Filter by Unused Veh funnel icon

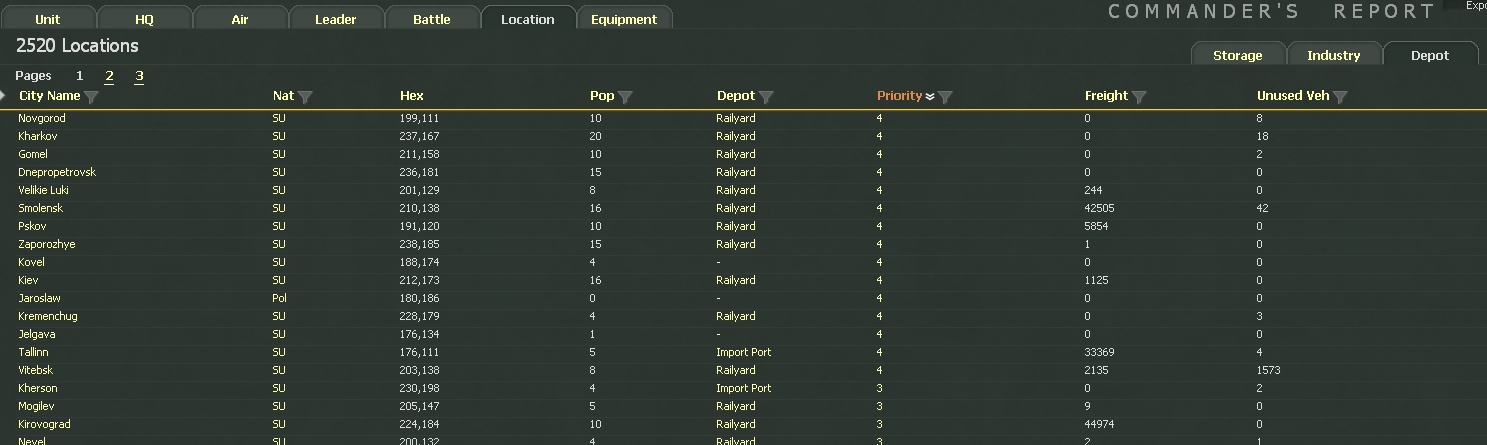[x=1340, y=97]
